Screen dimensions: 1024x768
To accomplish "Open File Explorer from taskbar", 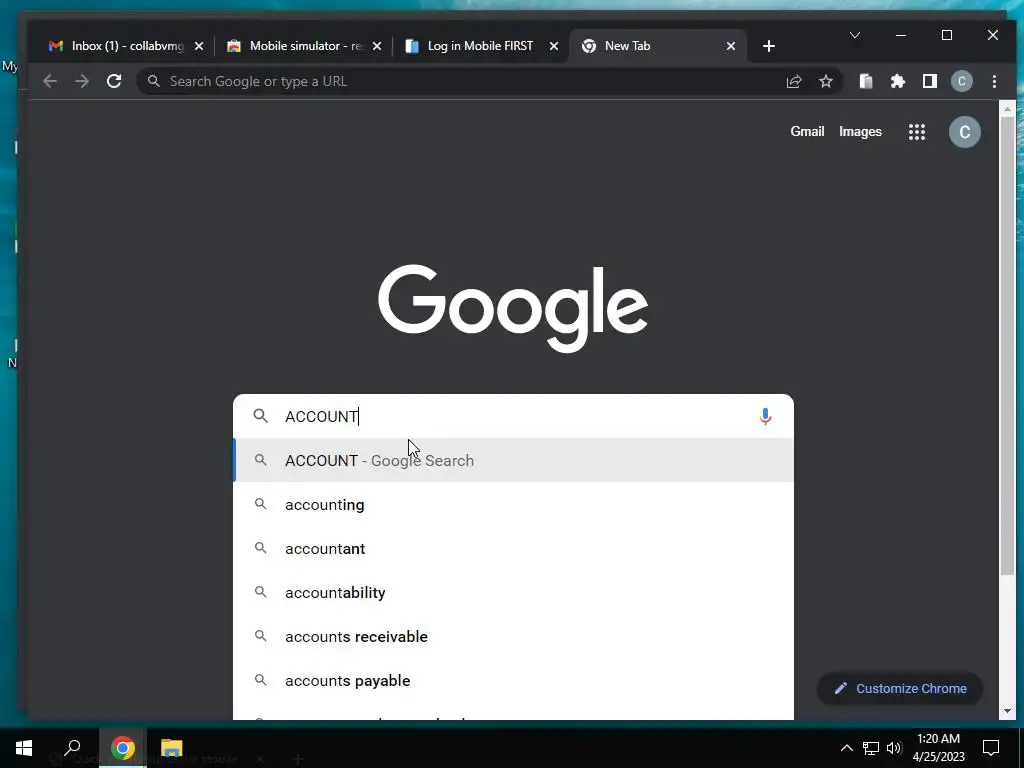I will 171,748.
